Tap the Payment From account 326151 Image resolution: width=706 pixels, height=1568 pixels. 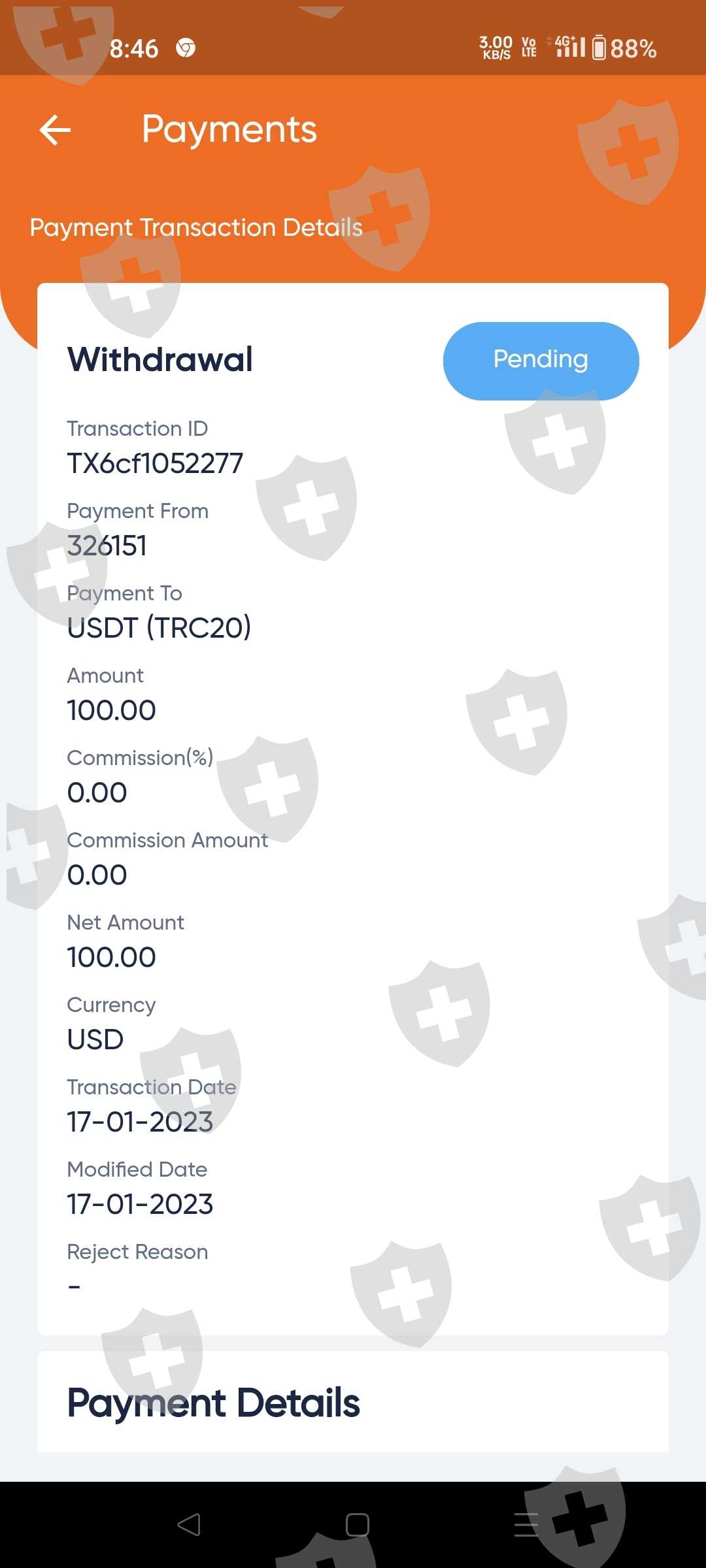[107, 546]
